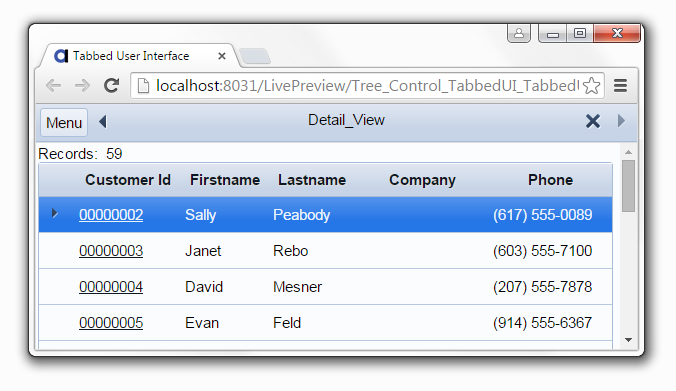The image size is (676, 391).
Task: Click the browser back arrow
Action: point(53,85)
